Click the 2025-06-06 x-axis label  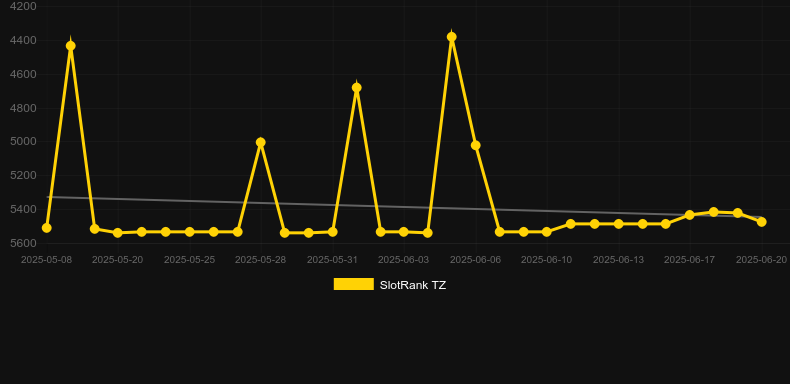pyautogui.click(x=475, y=260)
